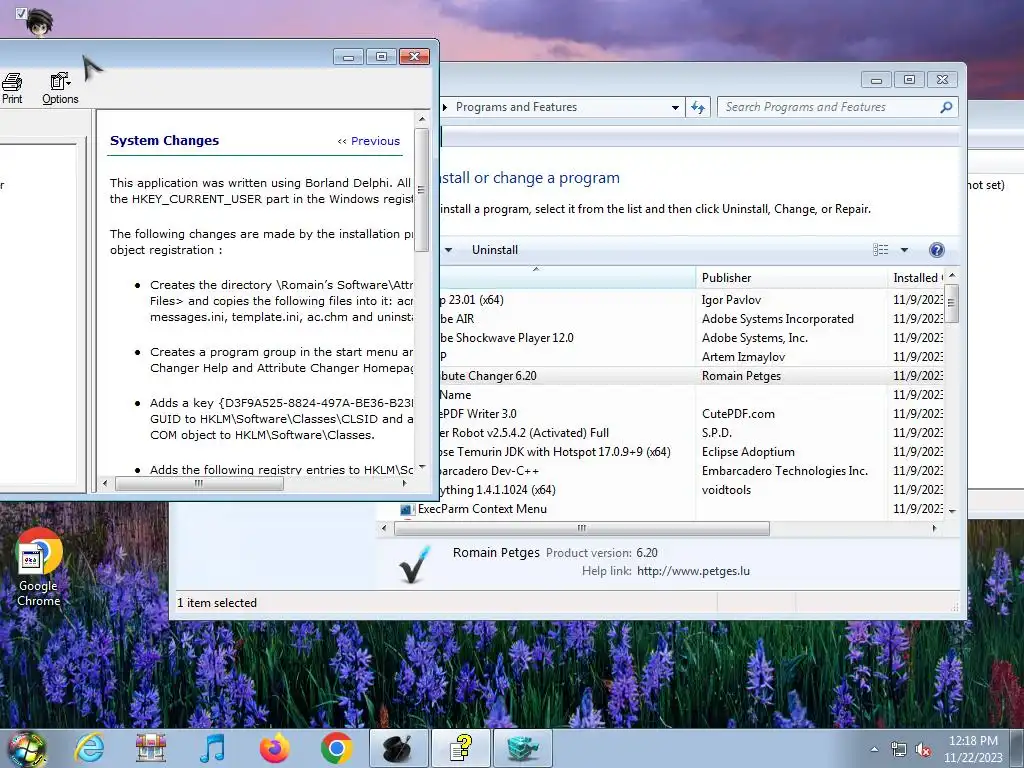Click the programs list horizontal scrollbar
Image resolution: width=1024 pixels, height=768 pixels.
click(582, 528)
